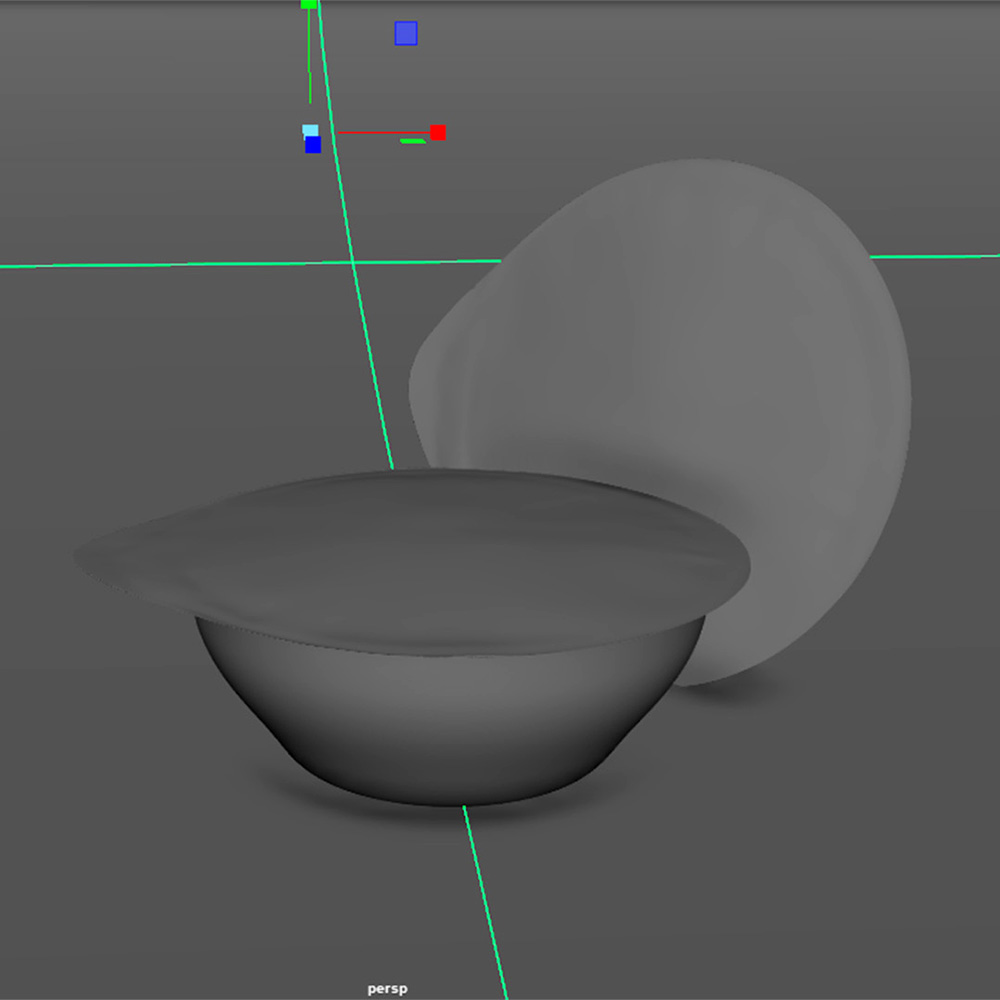
Task: Click the small green plane handle near red handle
Action: click(413, 141)
